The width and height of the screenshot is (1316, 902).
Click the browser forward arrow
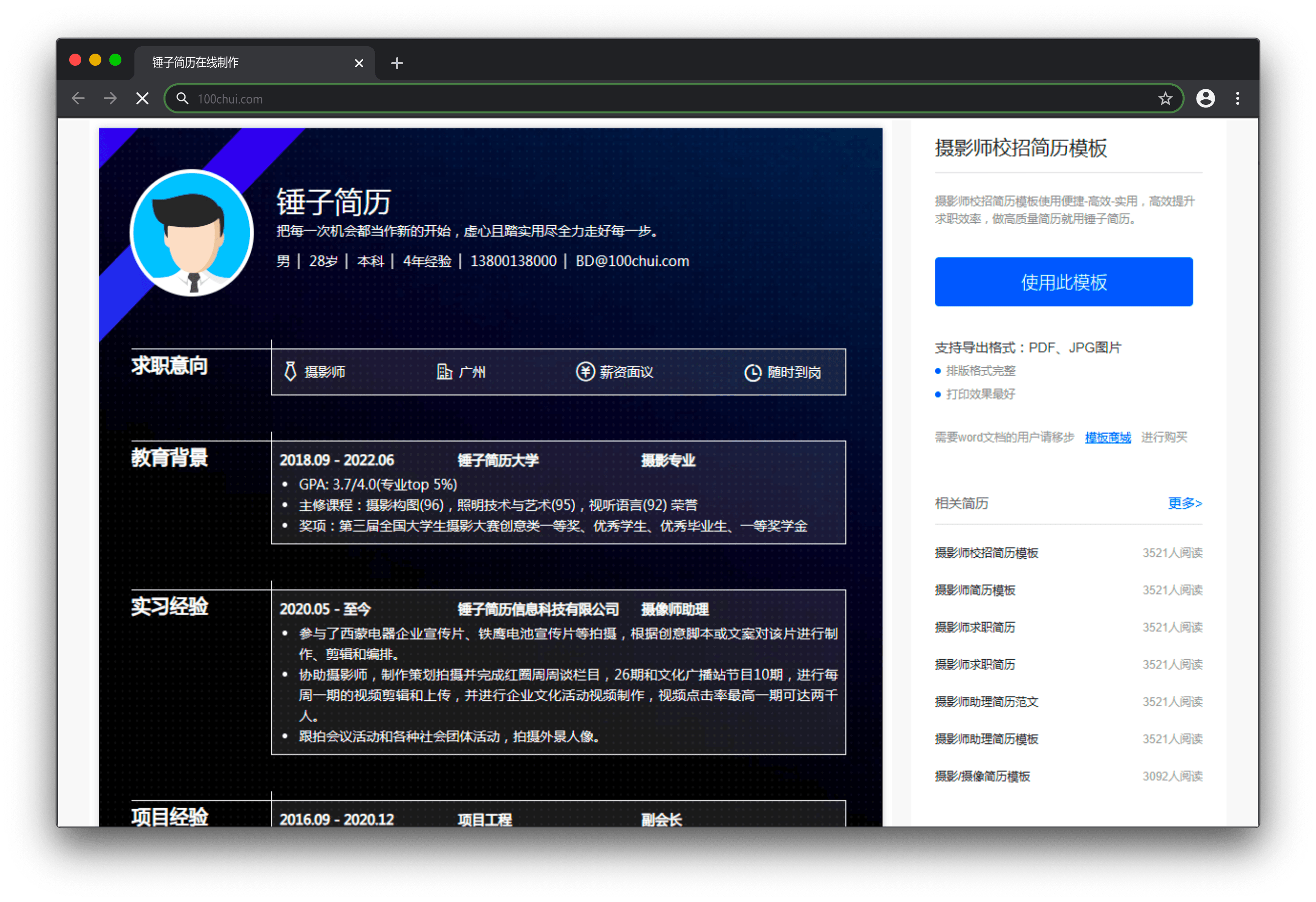point(110,99)
